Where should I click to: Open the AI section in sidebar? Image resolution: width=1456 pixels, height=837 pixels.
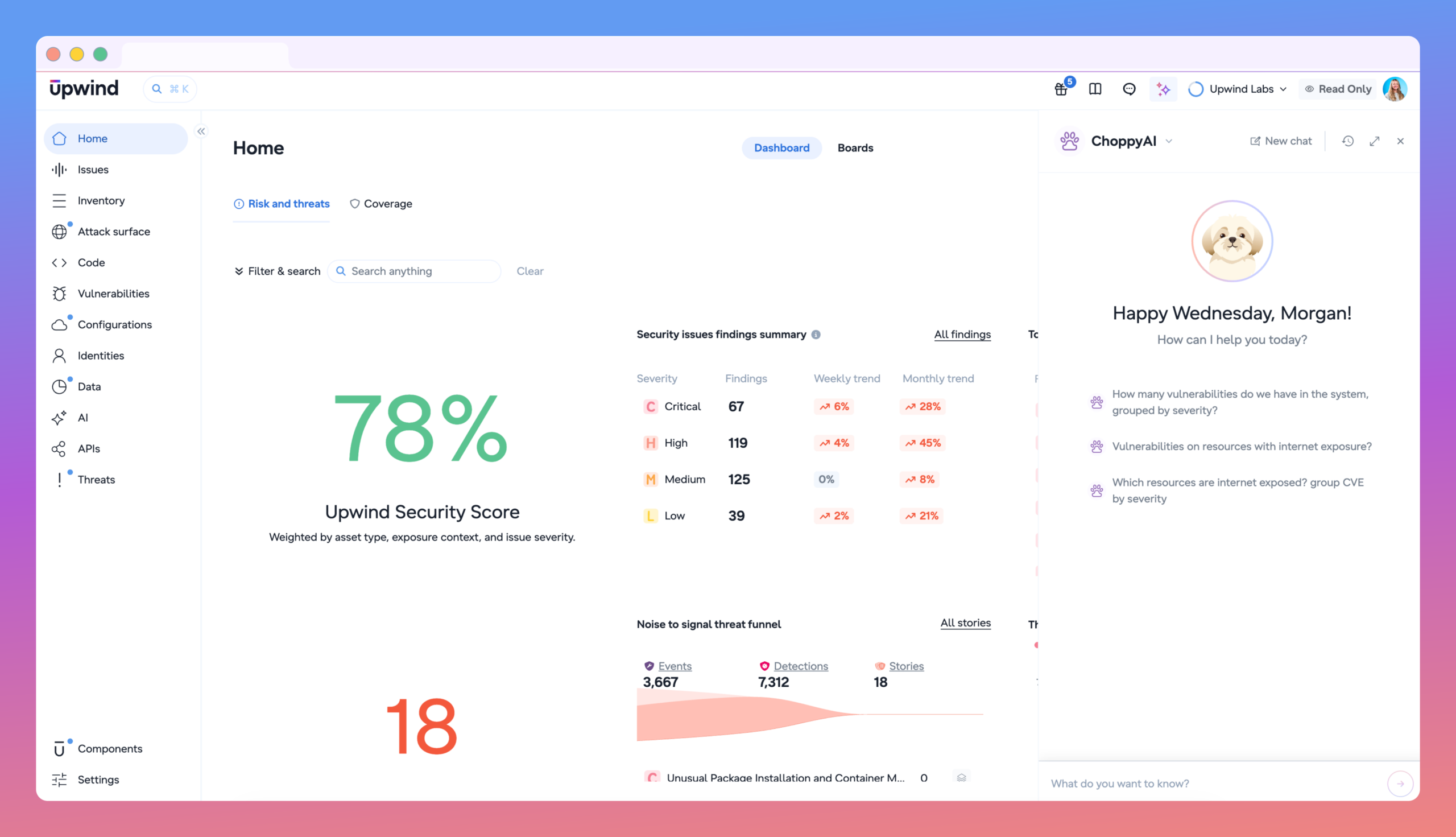point(116,418)
